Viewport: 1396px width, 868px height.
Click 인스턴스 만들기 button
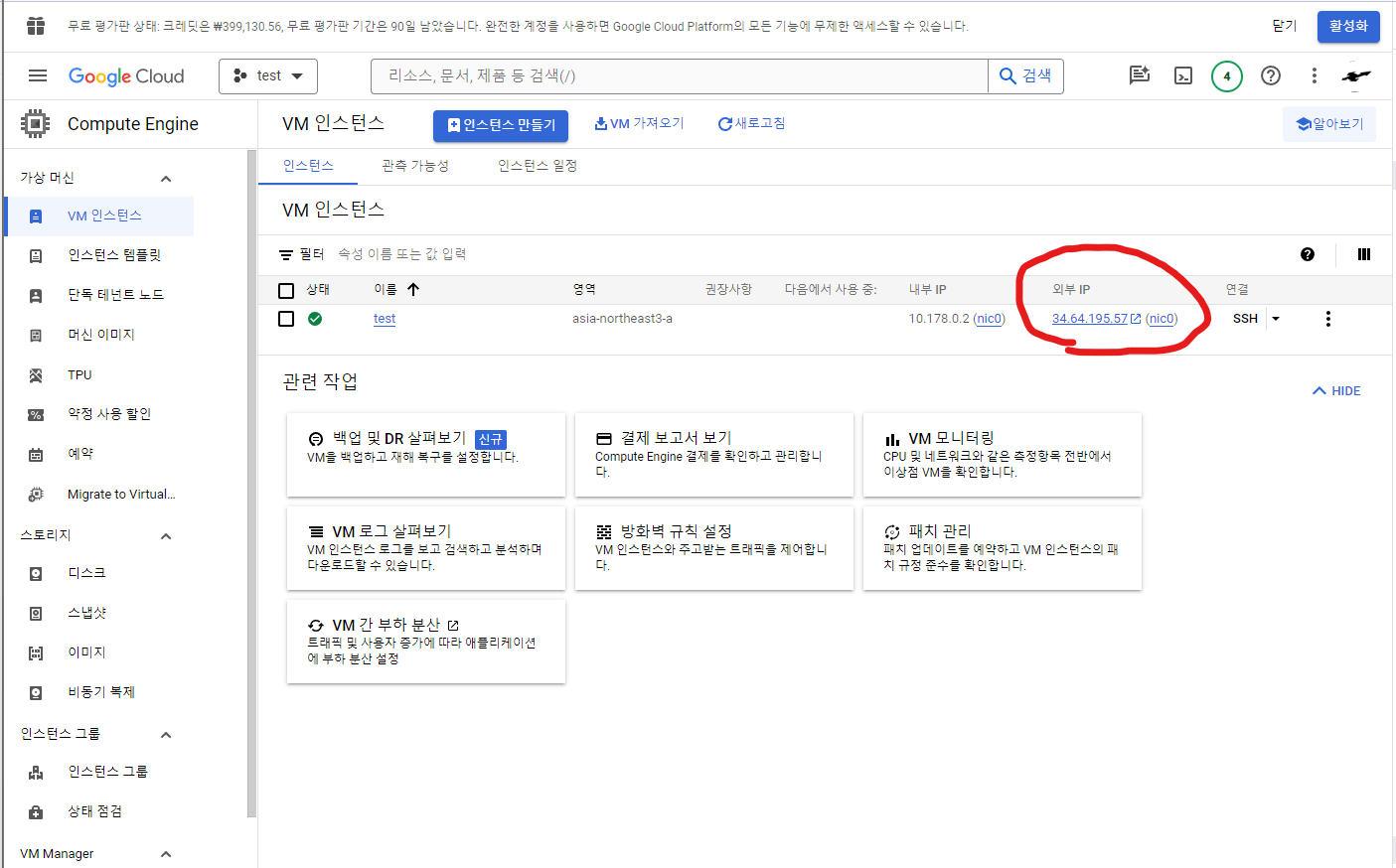coord(501,125)
